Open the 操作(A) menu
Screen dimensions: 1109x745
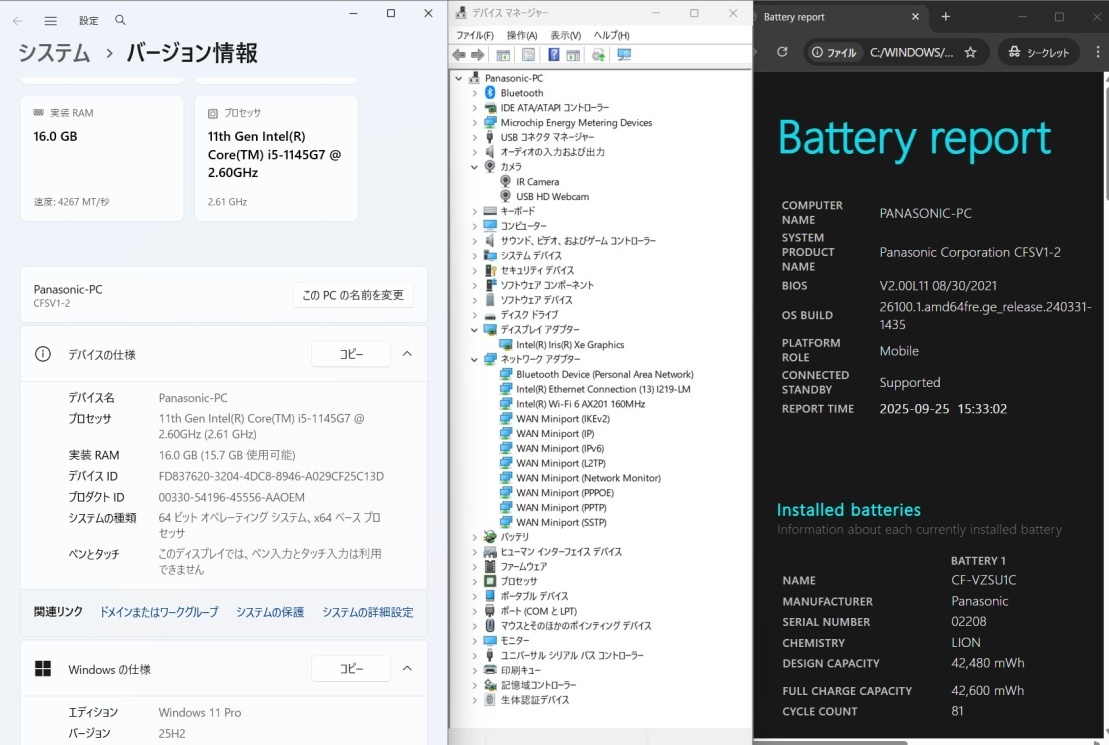522,35
